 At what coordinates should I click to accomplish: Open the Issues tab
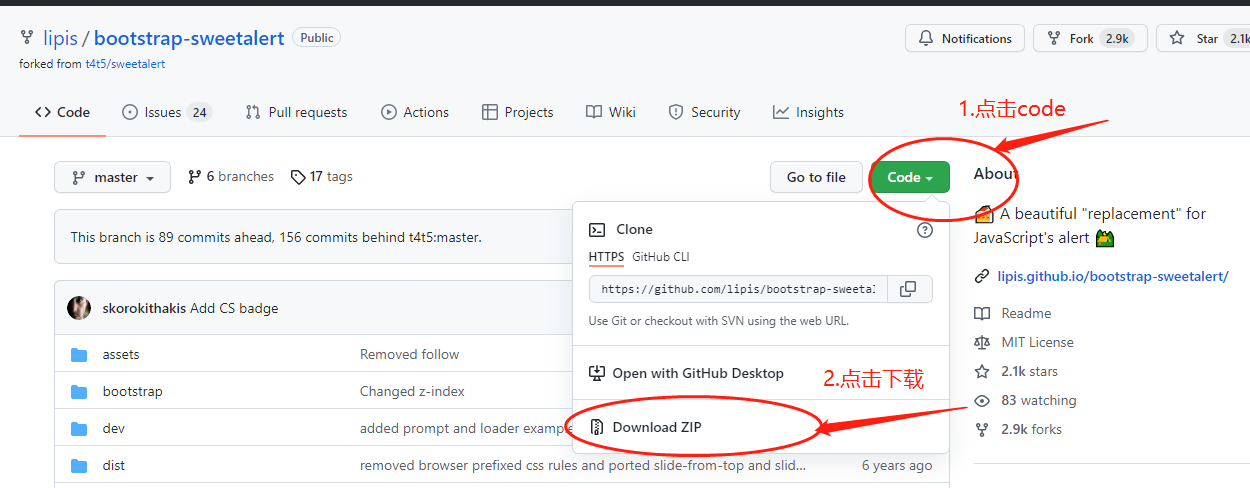click(166, 112)
